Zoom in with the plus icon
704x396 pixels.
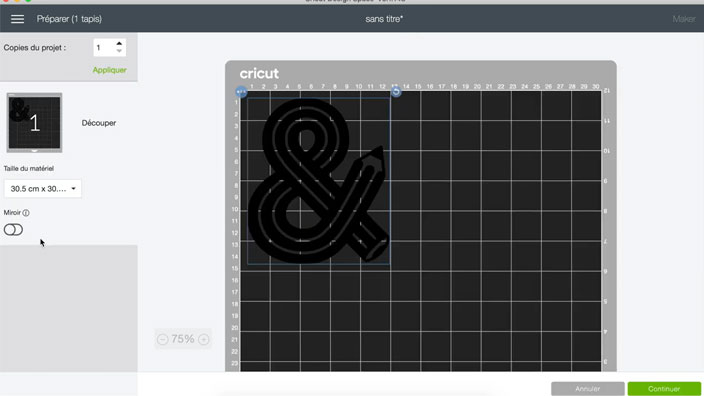204,339
